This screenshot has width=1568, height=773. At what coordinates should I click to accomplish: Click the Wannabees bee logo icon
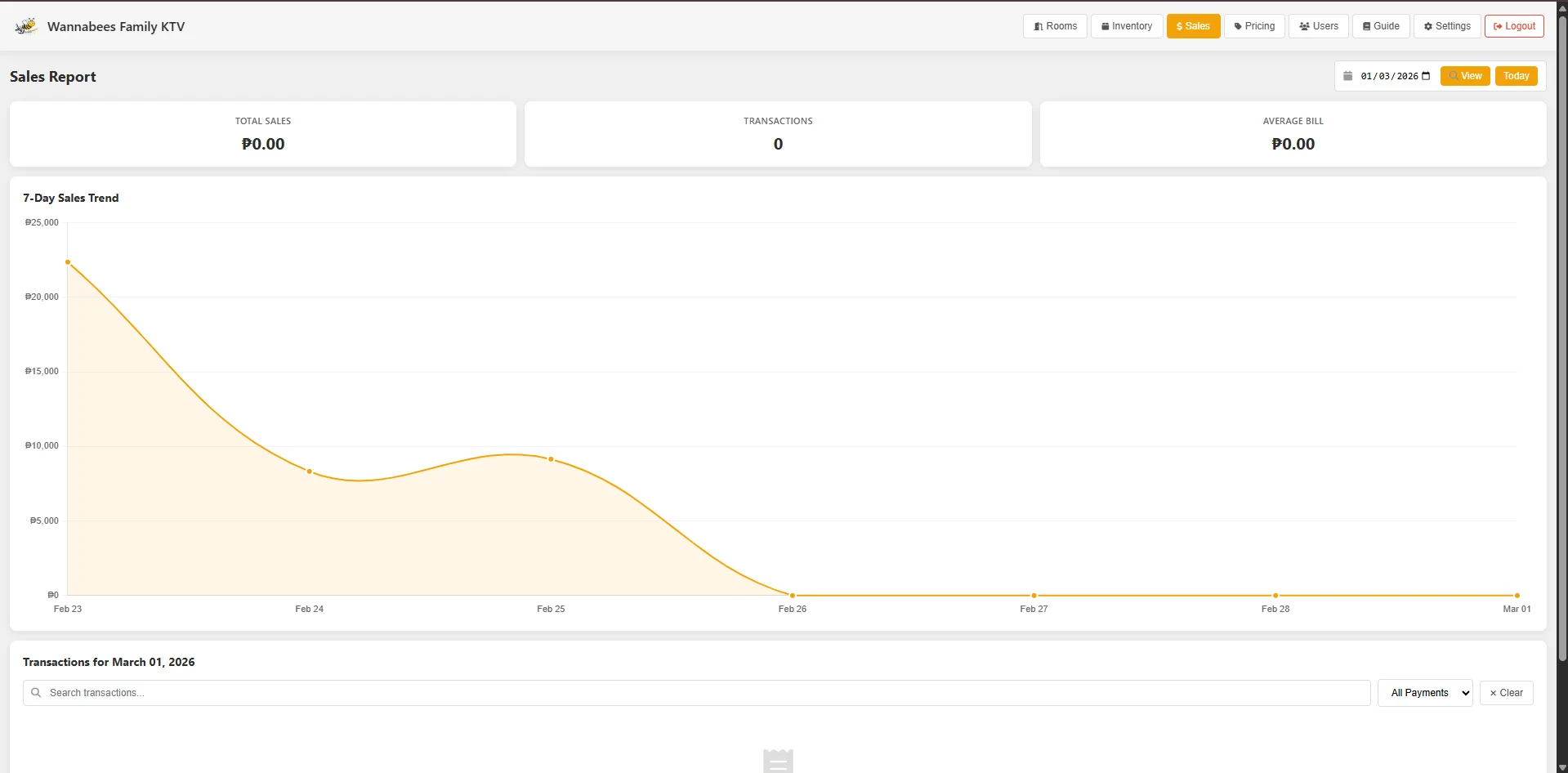tap(26, 26)
